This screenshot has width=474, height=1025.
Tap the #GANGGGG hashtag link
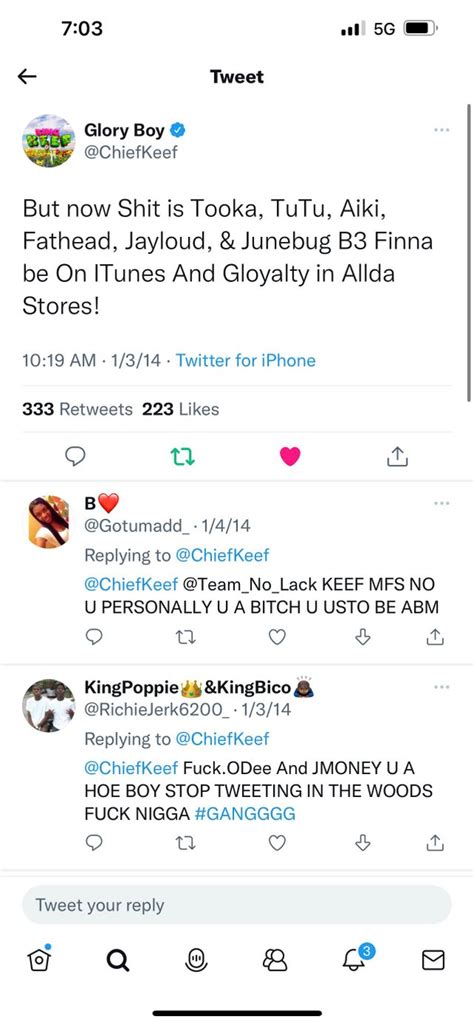point(245,814)
